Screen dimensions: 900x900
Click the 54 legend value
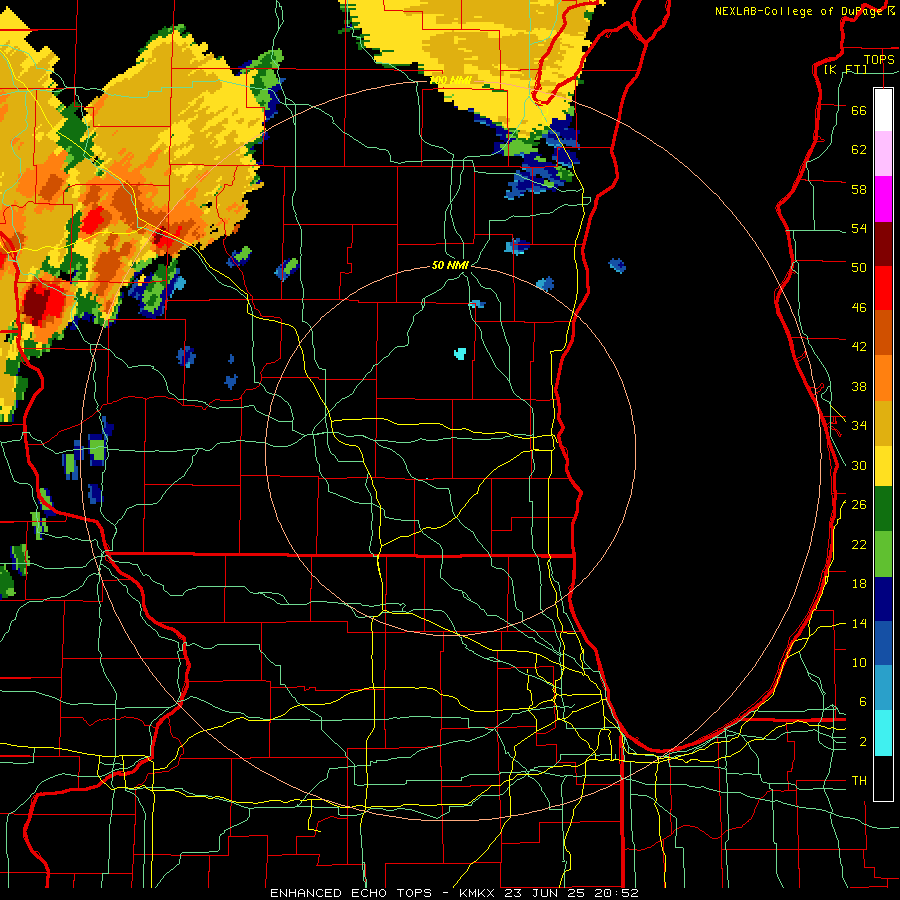tap(859, 228)
